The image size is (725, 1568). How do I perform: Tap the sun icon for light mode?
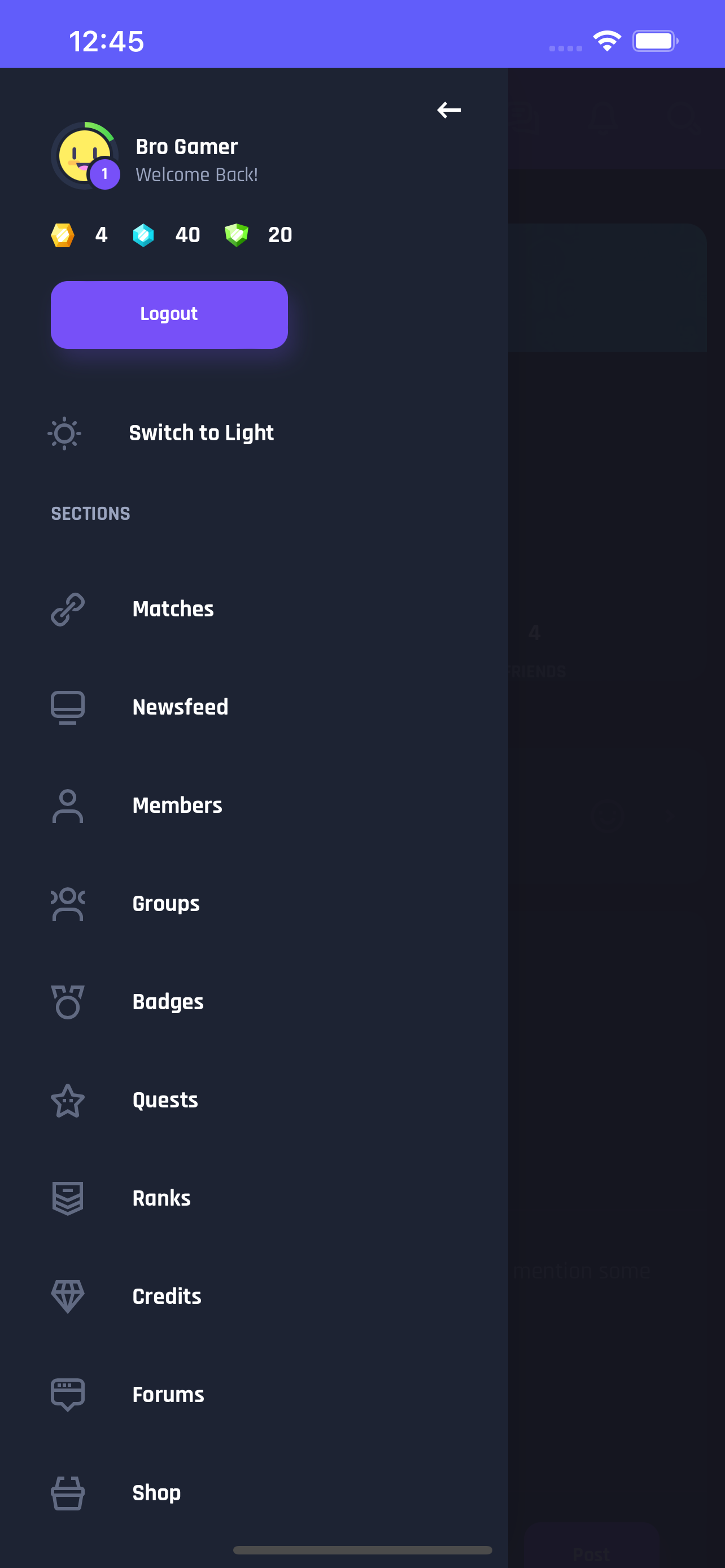coord(64,433)
